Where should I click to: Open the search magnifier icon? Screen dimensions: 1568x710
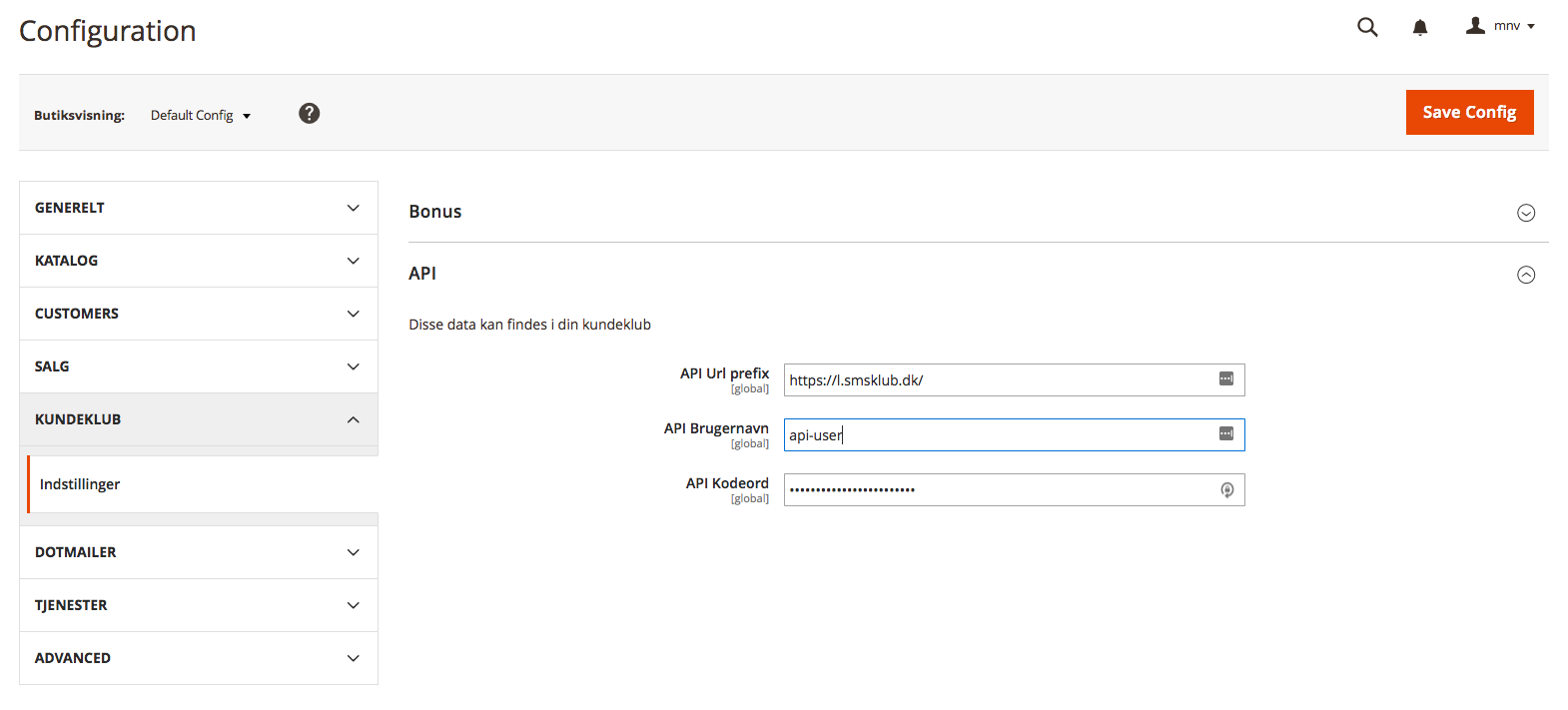(1367, 27)
